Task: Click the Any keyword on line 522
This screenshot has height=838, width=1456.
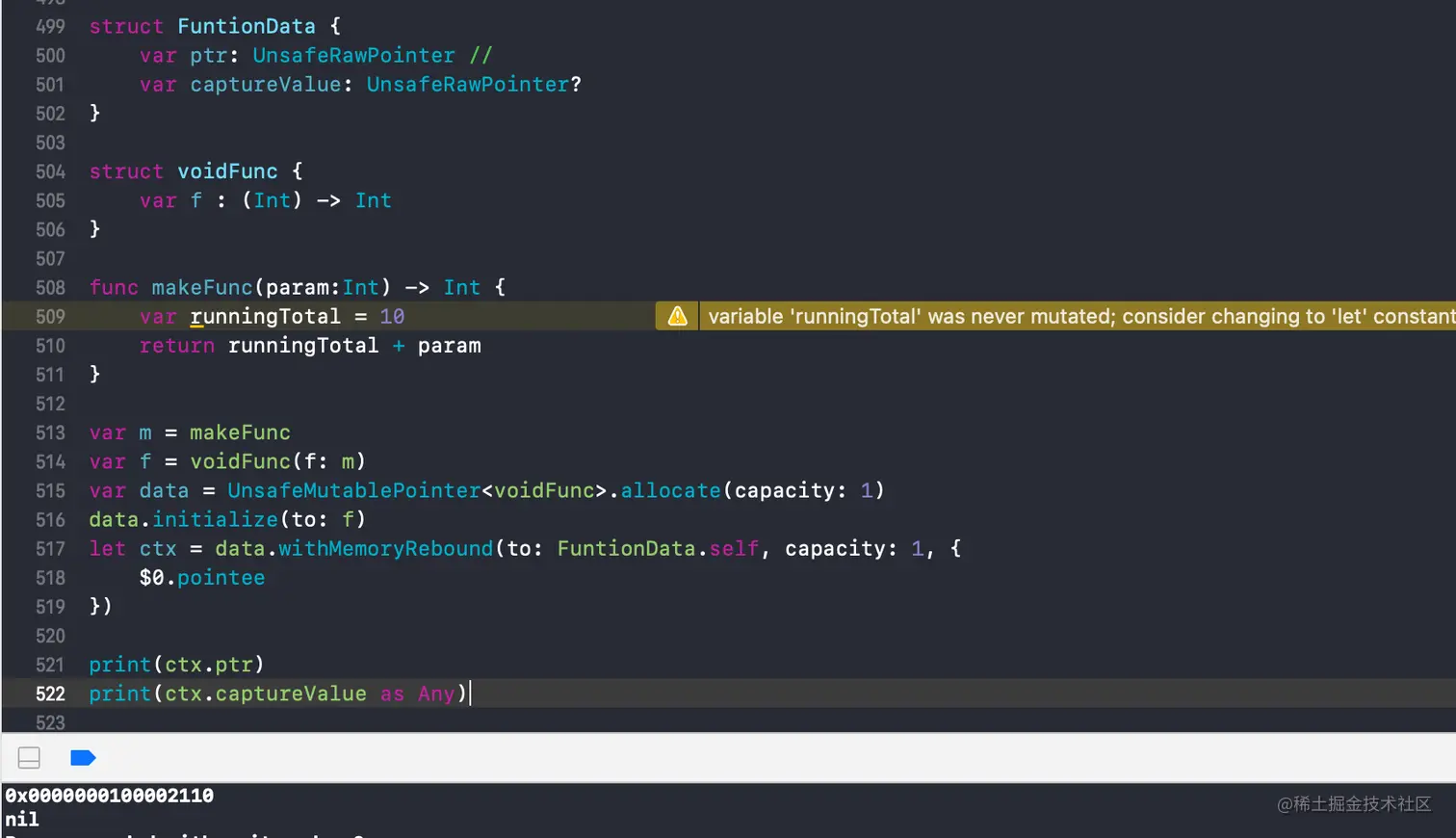Action: [436, 694]
